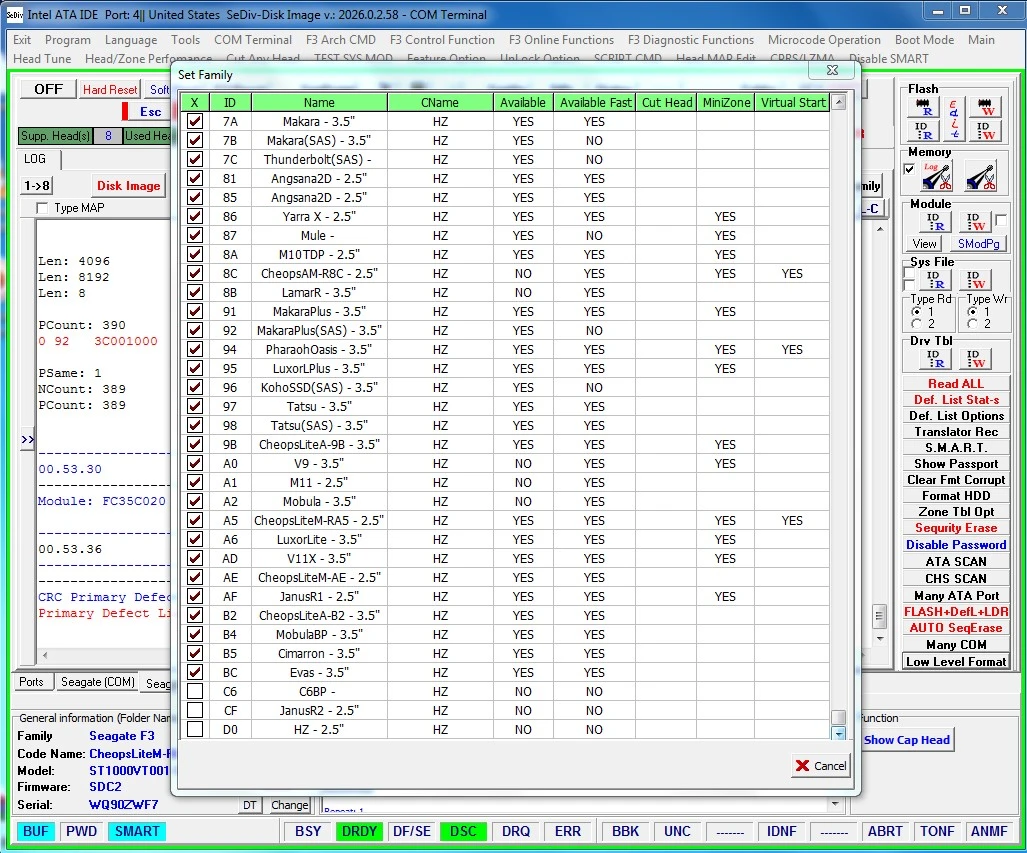The width and height of the screenshot is (1027, 853).
Task: Toggle the checkbox beside Module write icon
Action: point(1001,220)
